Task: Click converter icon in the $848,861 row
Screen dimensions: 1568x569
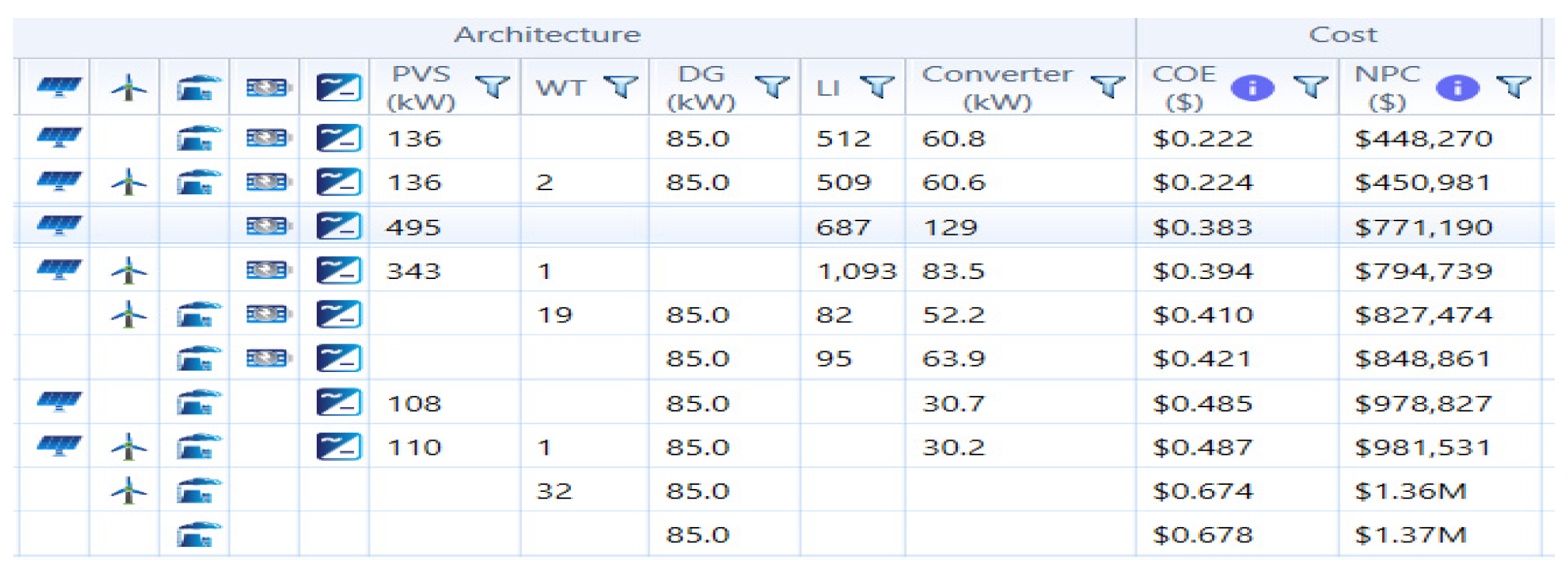Action: 339,358
